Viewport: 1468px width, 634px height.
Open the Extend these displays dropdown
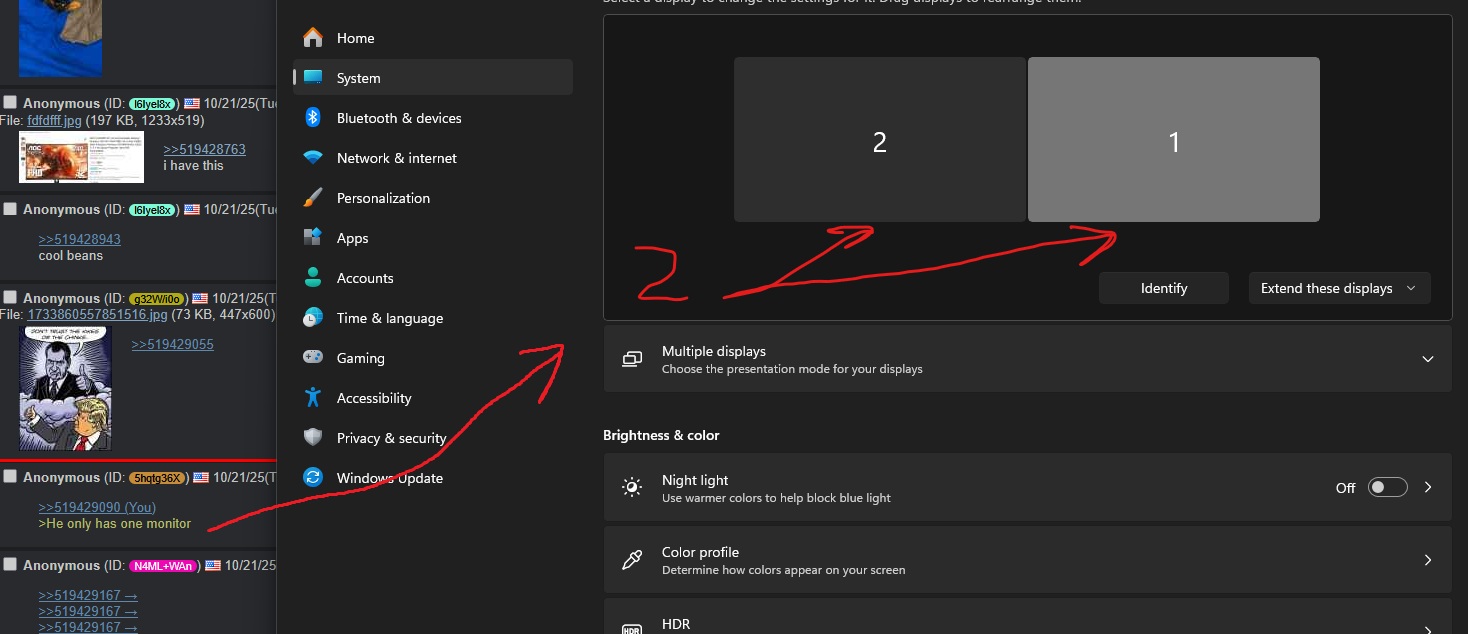tap(1339, 288)
